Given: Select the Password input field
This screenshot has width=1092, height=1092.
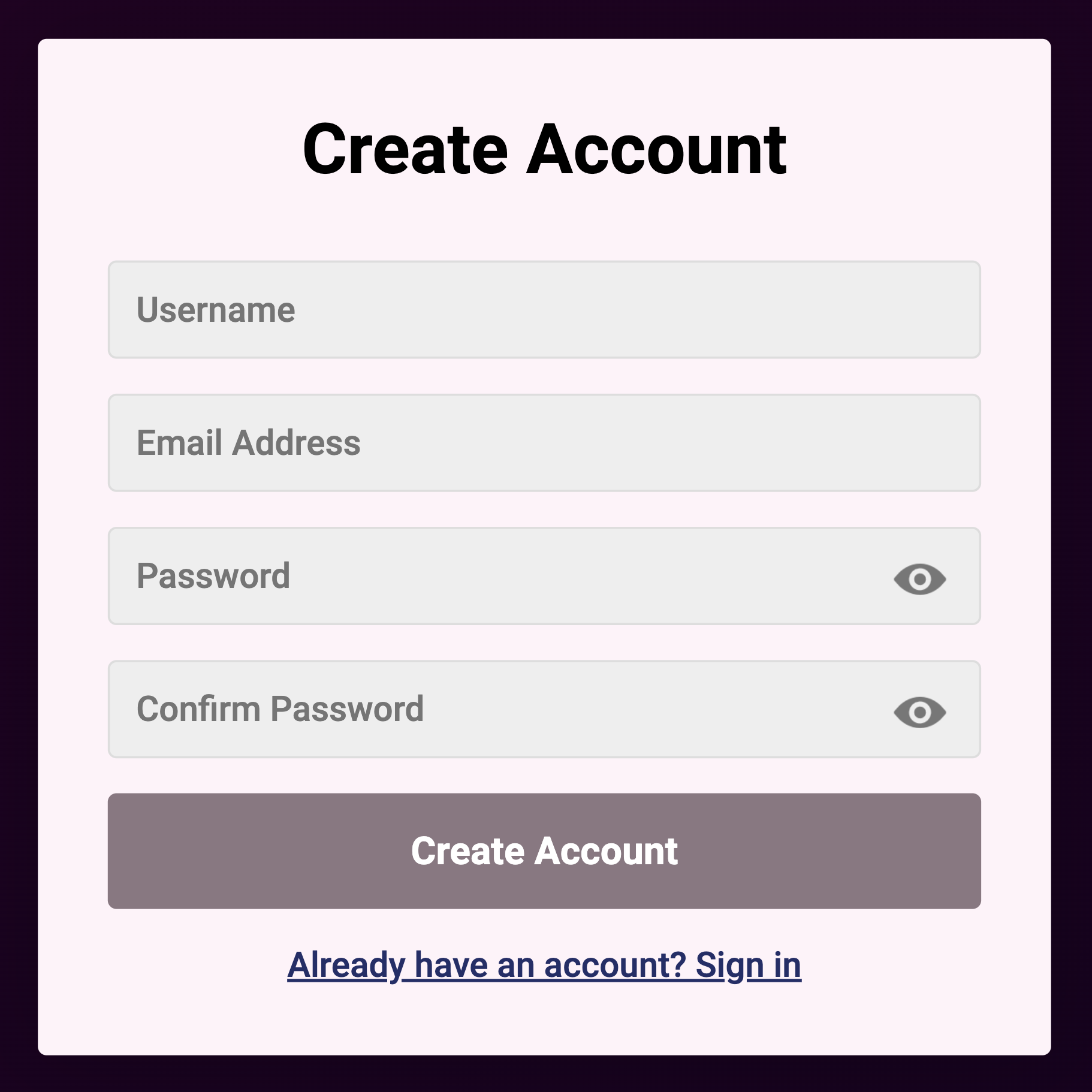Looking at the screenshot, I should tap(544, 576).
